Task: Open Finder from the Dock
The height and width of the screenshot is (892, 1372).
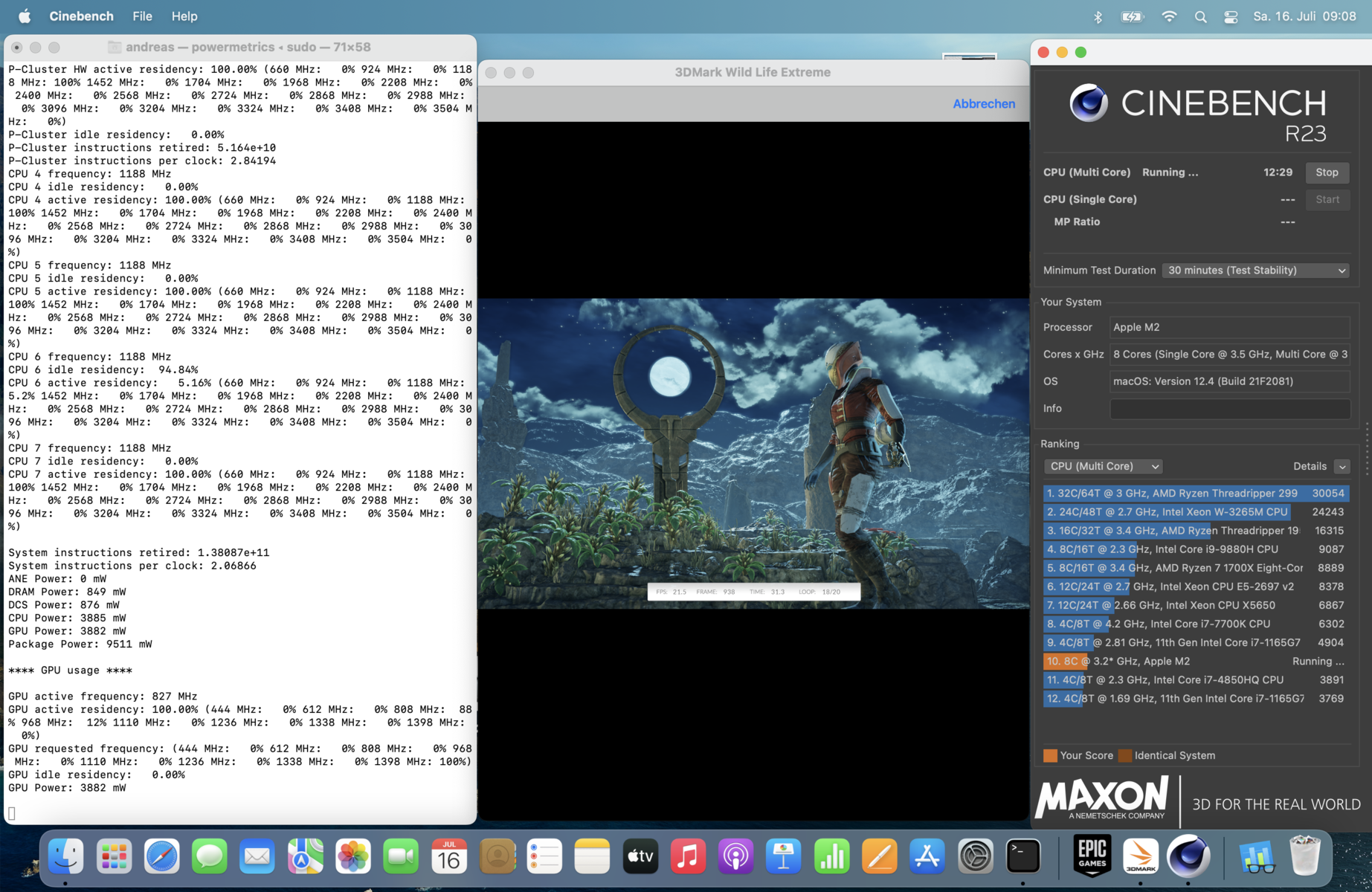Action: 66,856
